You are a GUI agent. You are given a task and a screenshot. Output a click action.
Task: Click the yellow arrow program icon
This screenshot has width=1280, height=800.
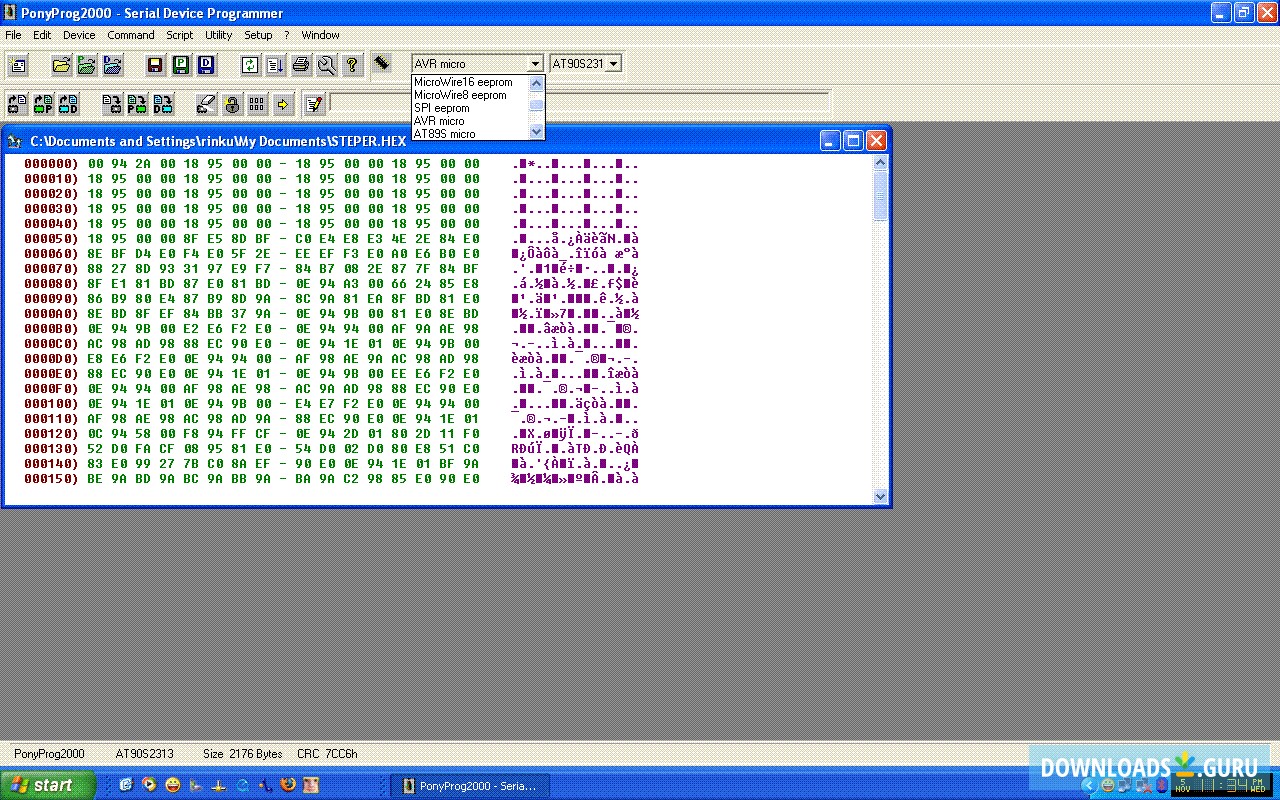pos(283,103)
